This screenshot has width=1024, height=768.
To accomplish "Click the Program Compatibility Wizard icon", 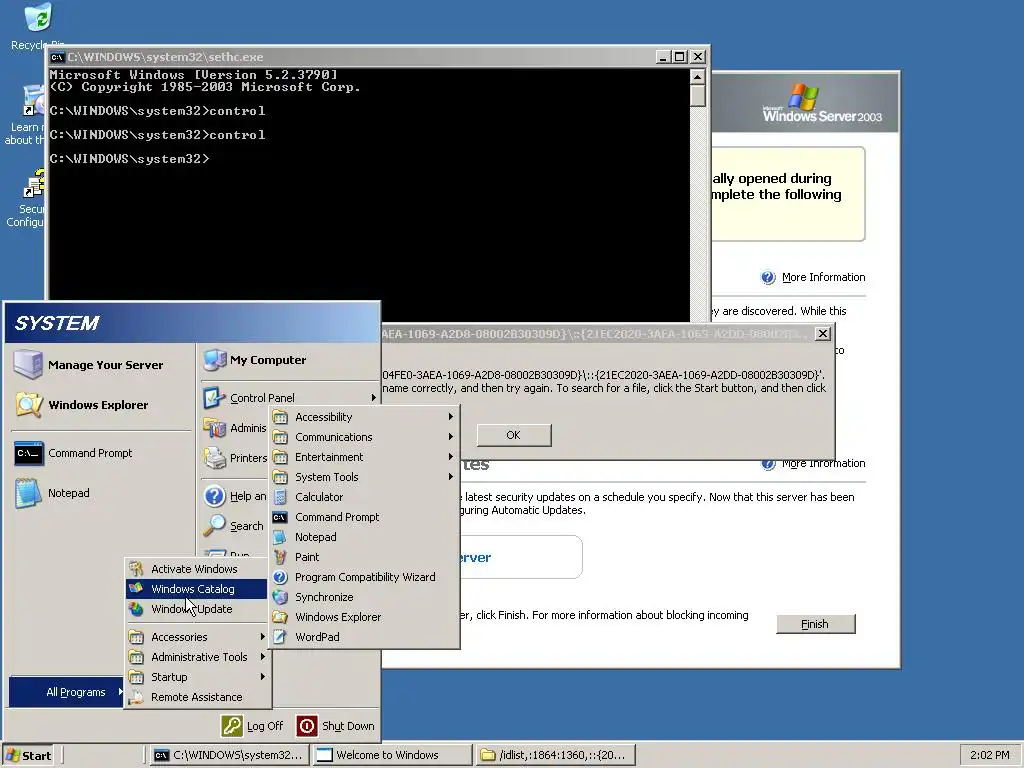I will (x=280, y=577).
